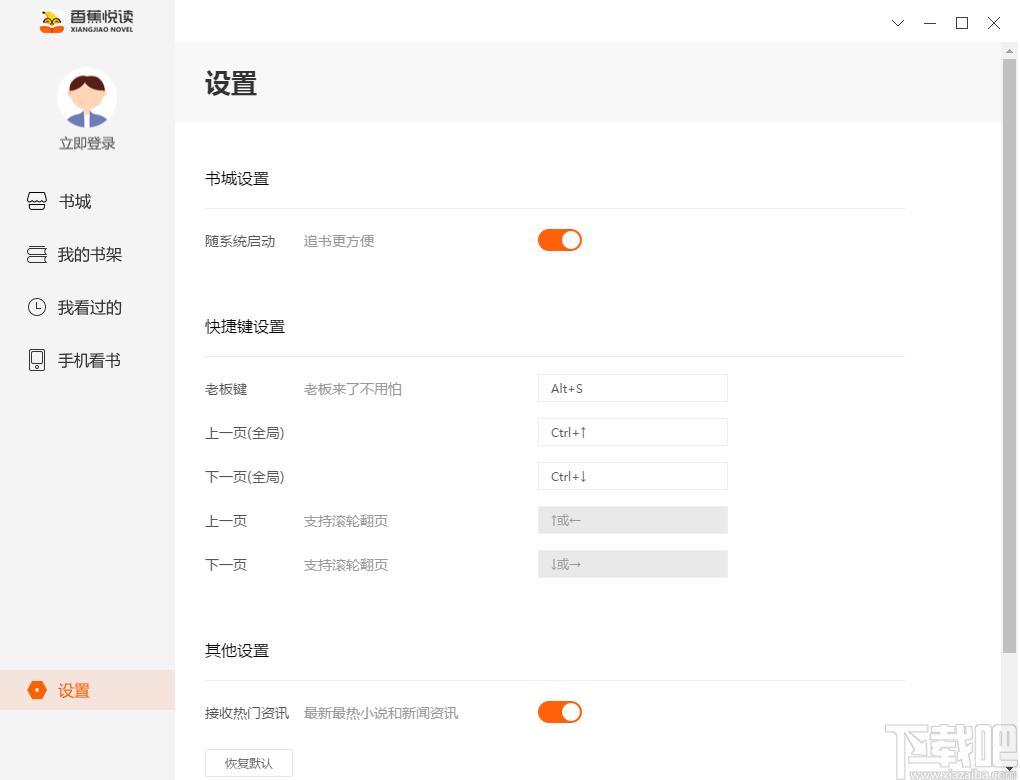Click the disabled 上一页 ↑或← field
This screenshot has height=780, width=1020.
(632, 520)
